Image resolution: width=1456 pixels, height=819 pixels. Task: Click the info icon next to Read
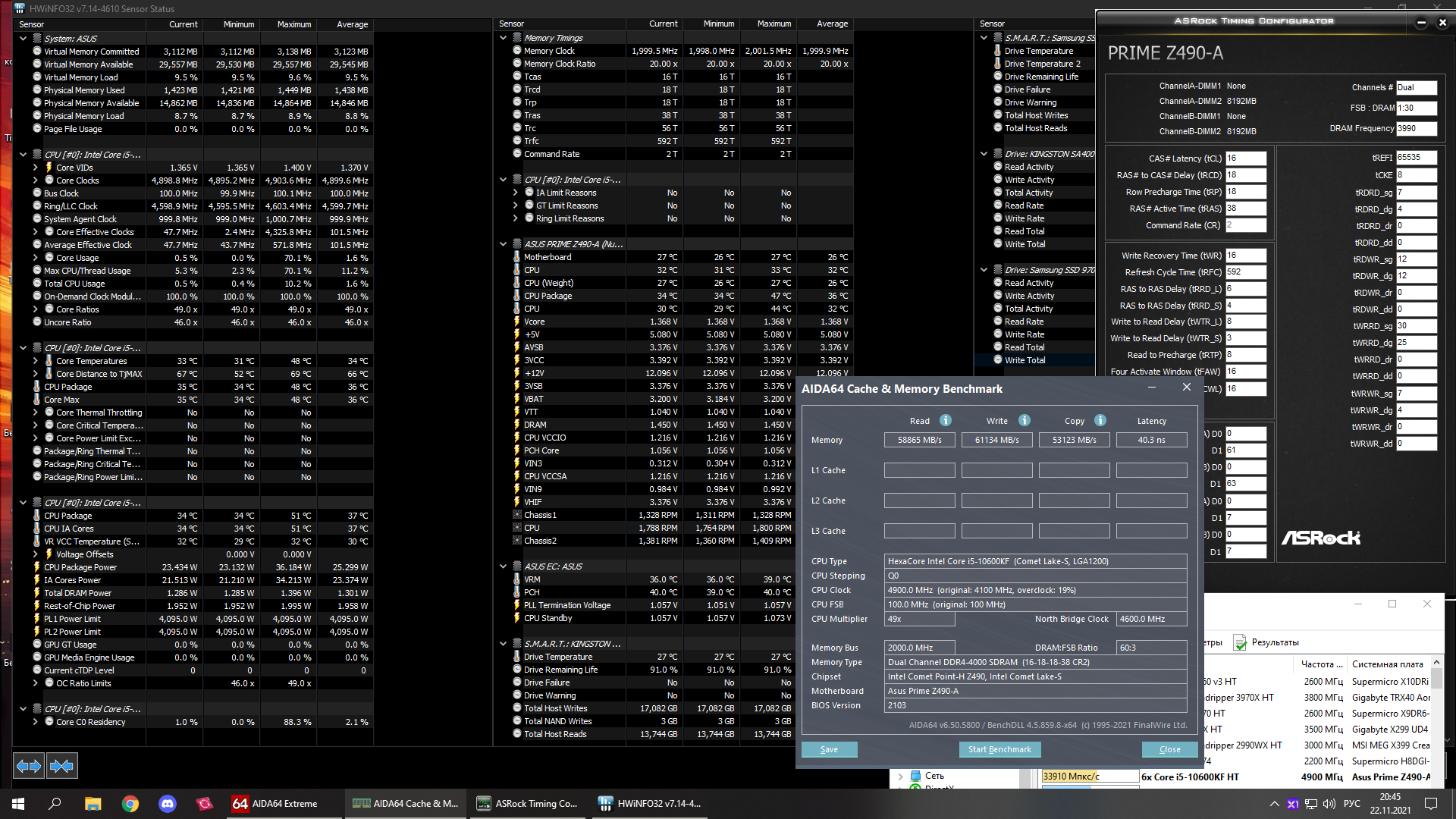click(946, 420)
